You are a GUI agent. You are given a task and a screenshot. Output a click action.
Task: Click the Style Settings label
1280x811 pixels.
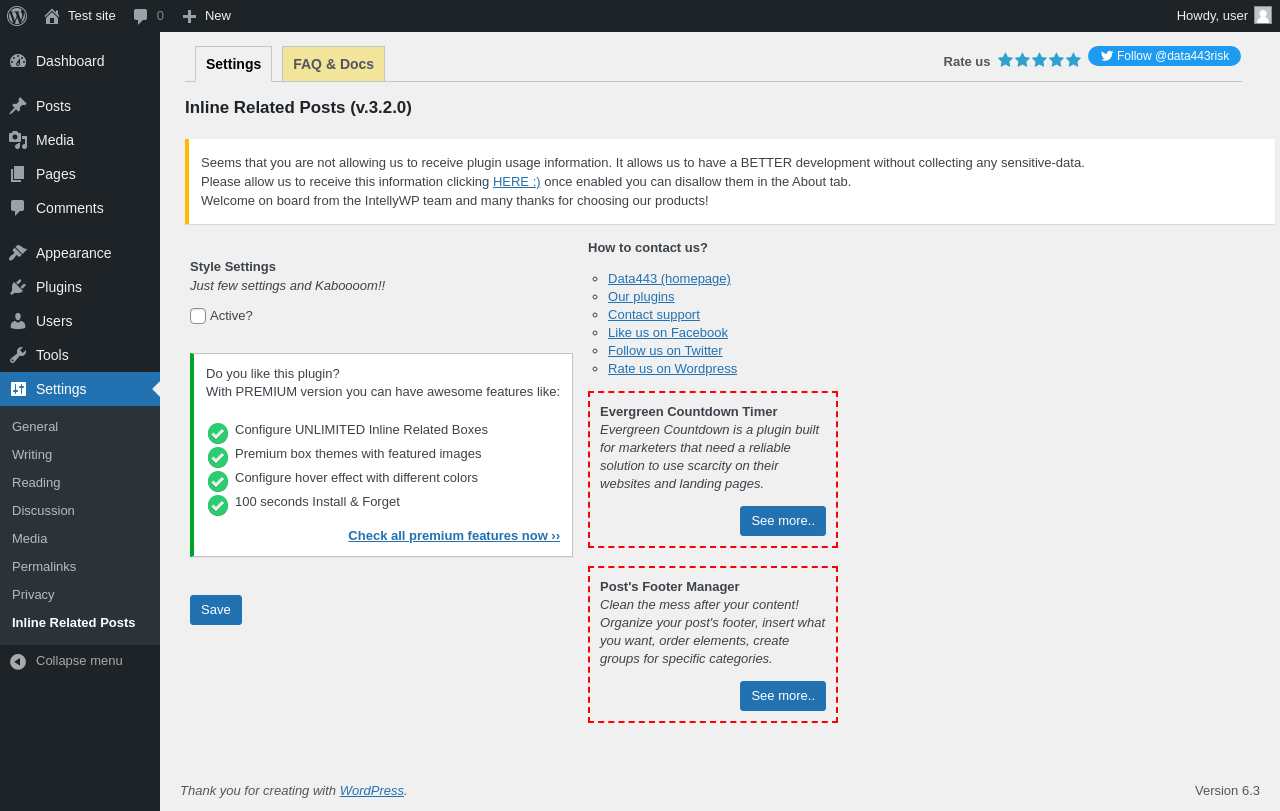pyautogui.click(x=233, y=267)
